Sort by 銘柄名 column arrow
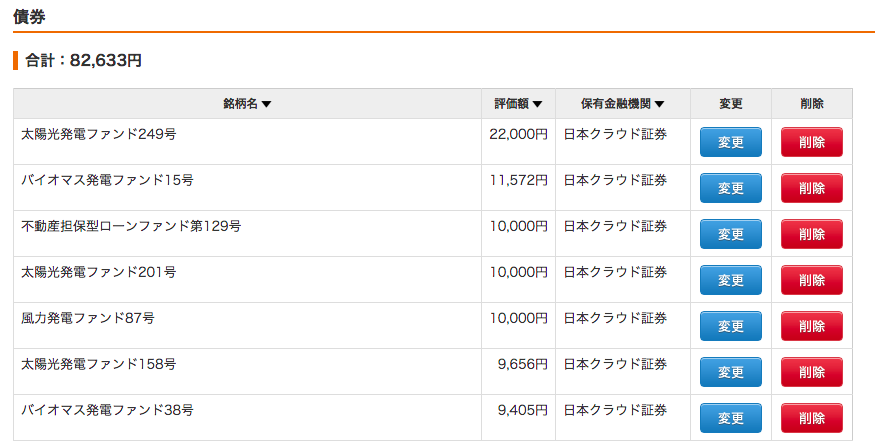The height and width of the screenshot is (441, 875). coord(266,104)
